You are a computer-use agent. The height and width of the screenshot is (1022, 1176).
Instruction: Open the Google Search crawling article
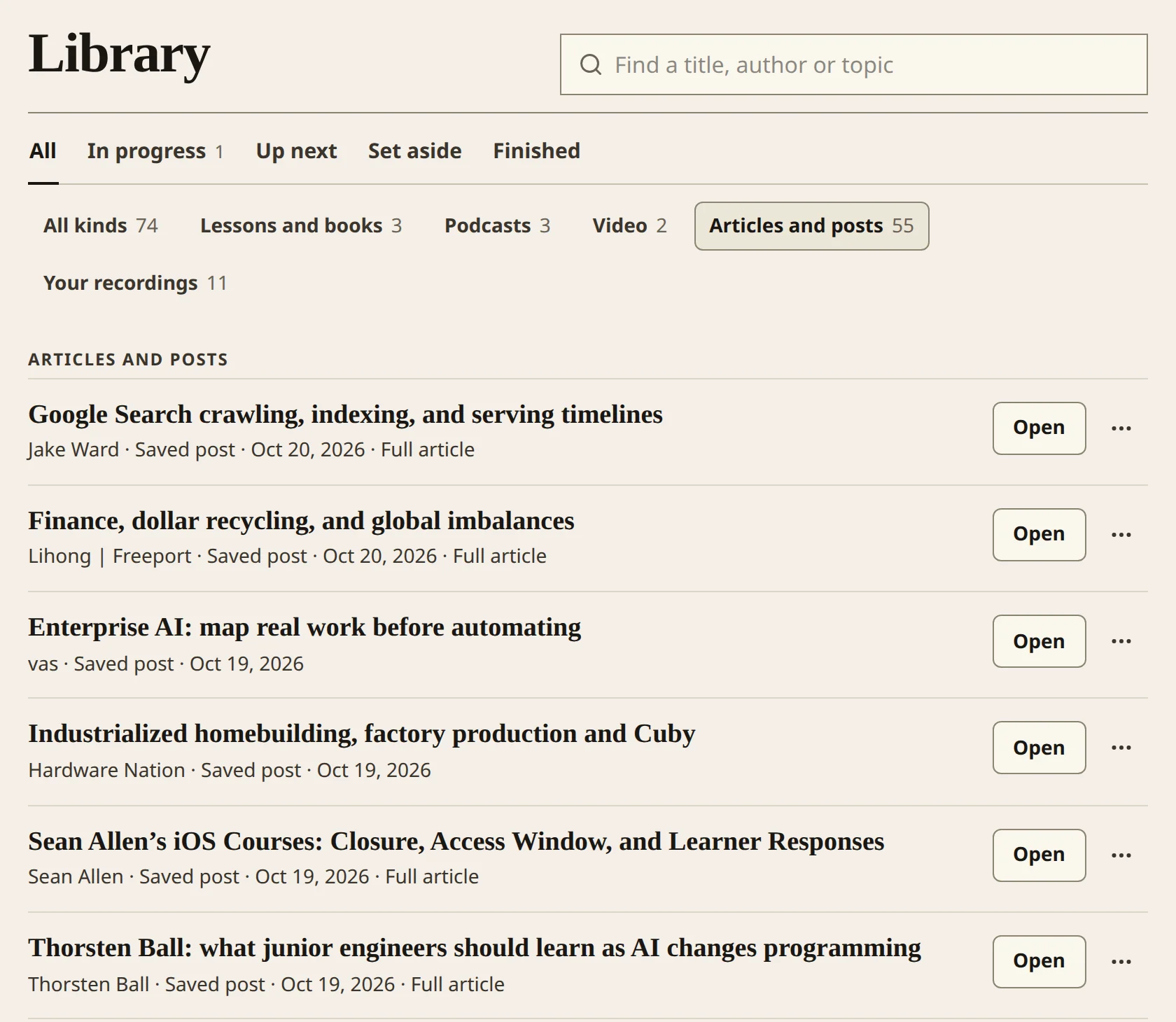coord(1039,428)
